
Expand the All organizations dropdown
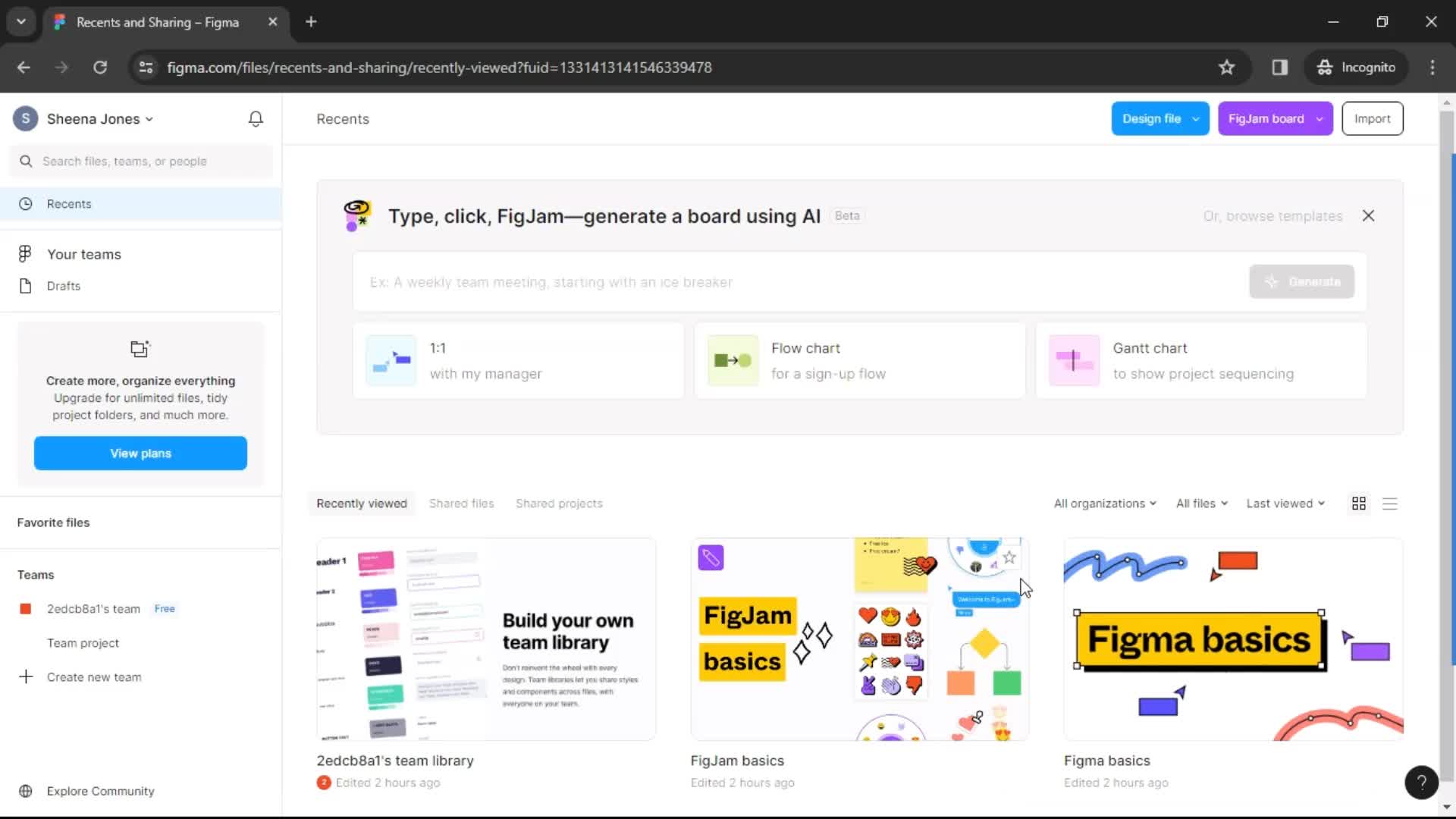(1103, 503)
